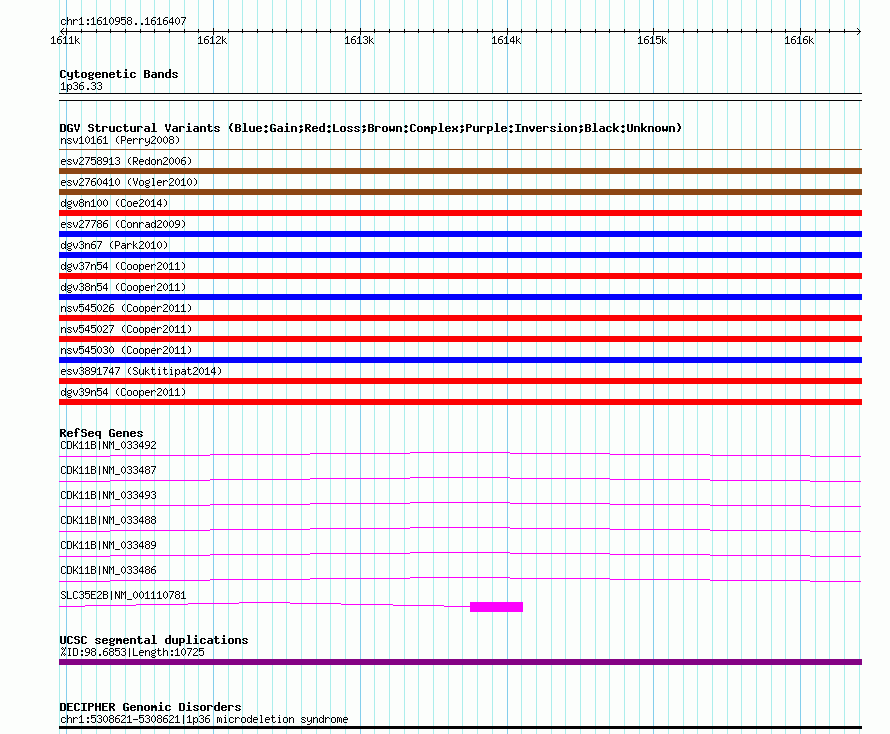Click the DGV Structural Variants track heading
The height and width of the screenshot is (734, 890).
371,128
